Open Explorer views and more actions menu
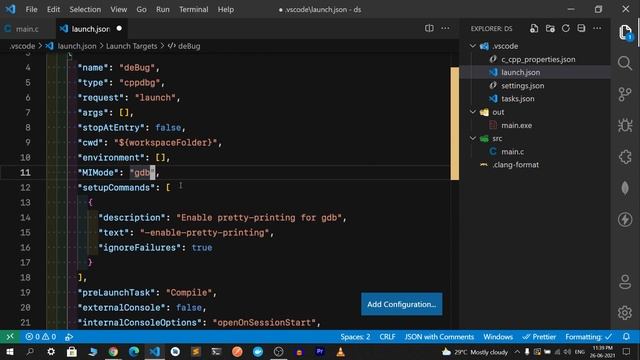640x360 pixels. 597,29
